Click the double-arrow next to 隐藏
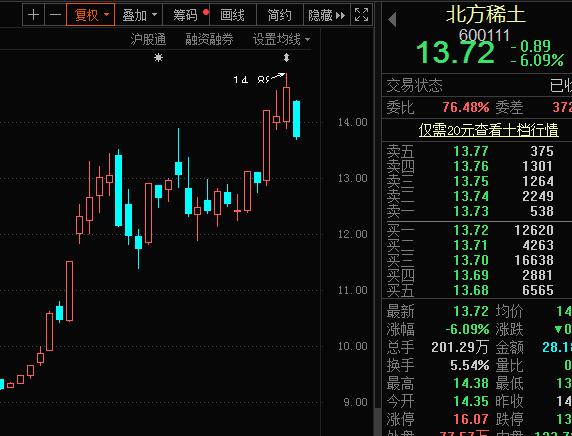572x436 pixels. 340,15
